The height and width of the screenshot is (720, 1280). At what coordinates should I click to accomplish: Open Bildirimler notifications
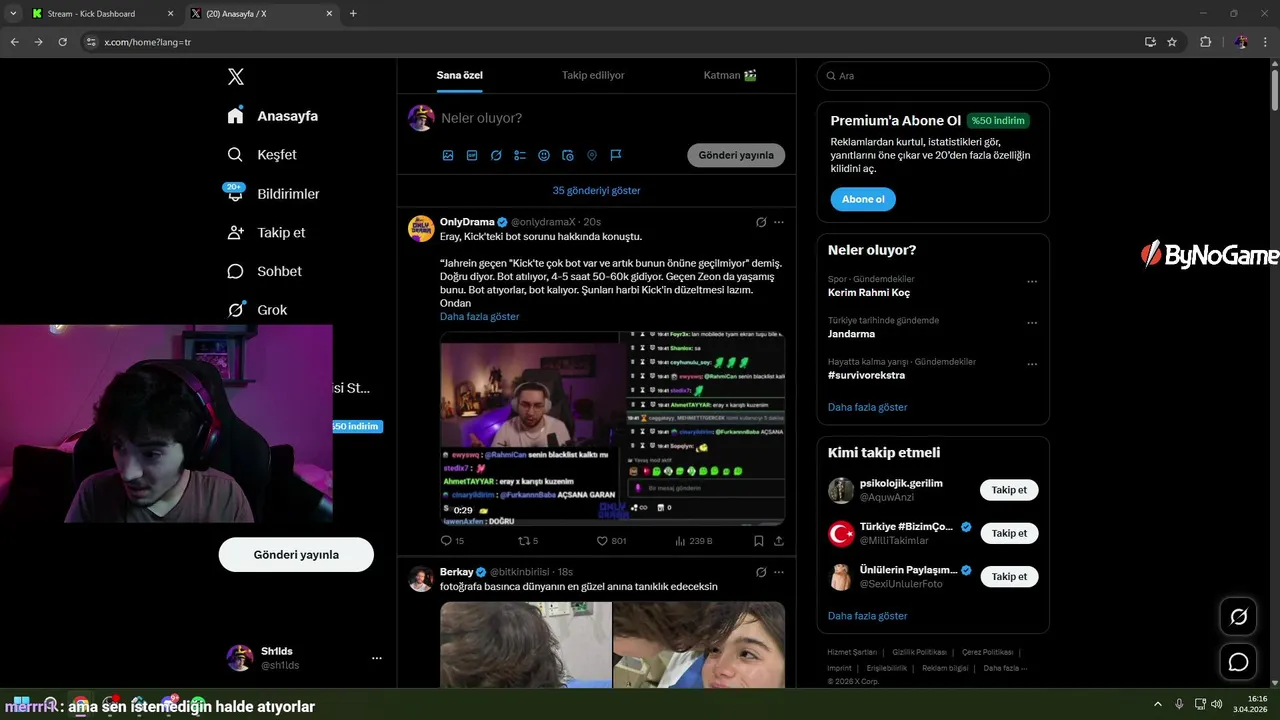[273, 193]
